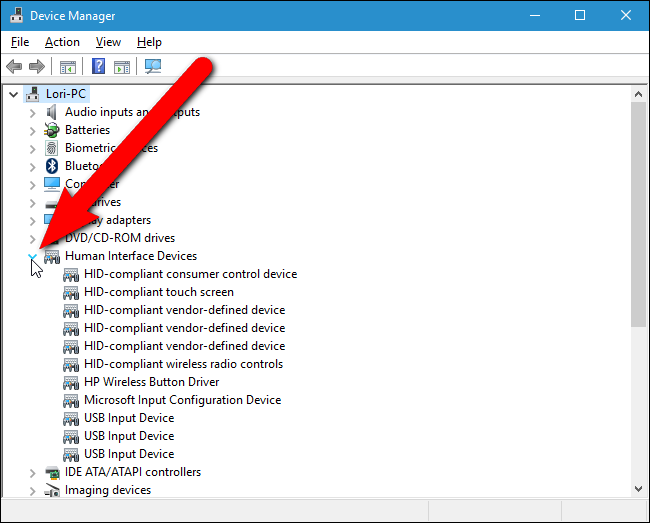Click the Imaging devices category icon
This screenshot has width=650, height=523.
click(x=52, y=490)
